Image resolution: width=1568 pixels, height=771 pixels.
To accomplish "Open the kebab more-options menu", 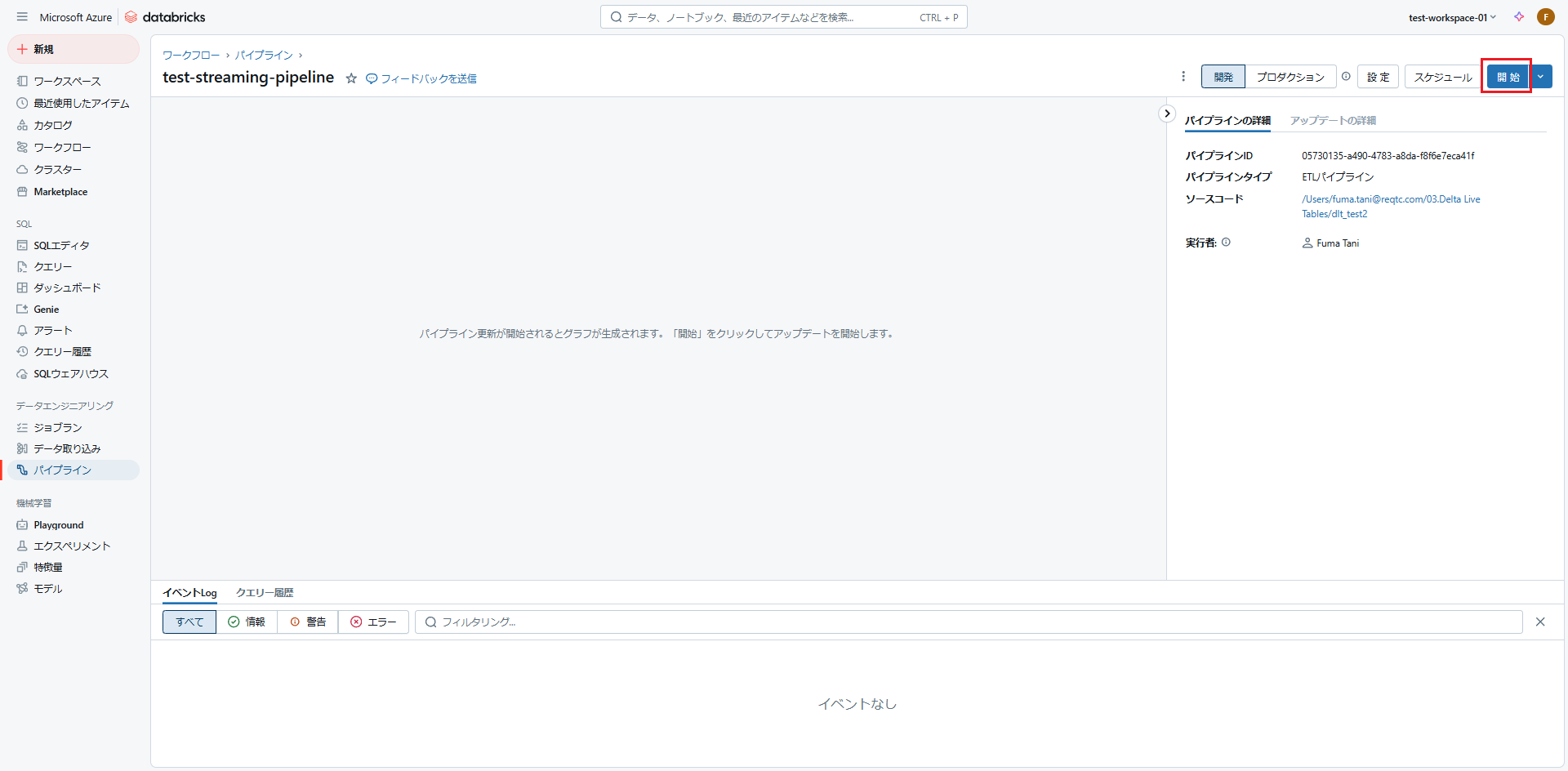I will [x=1183, y=77].
